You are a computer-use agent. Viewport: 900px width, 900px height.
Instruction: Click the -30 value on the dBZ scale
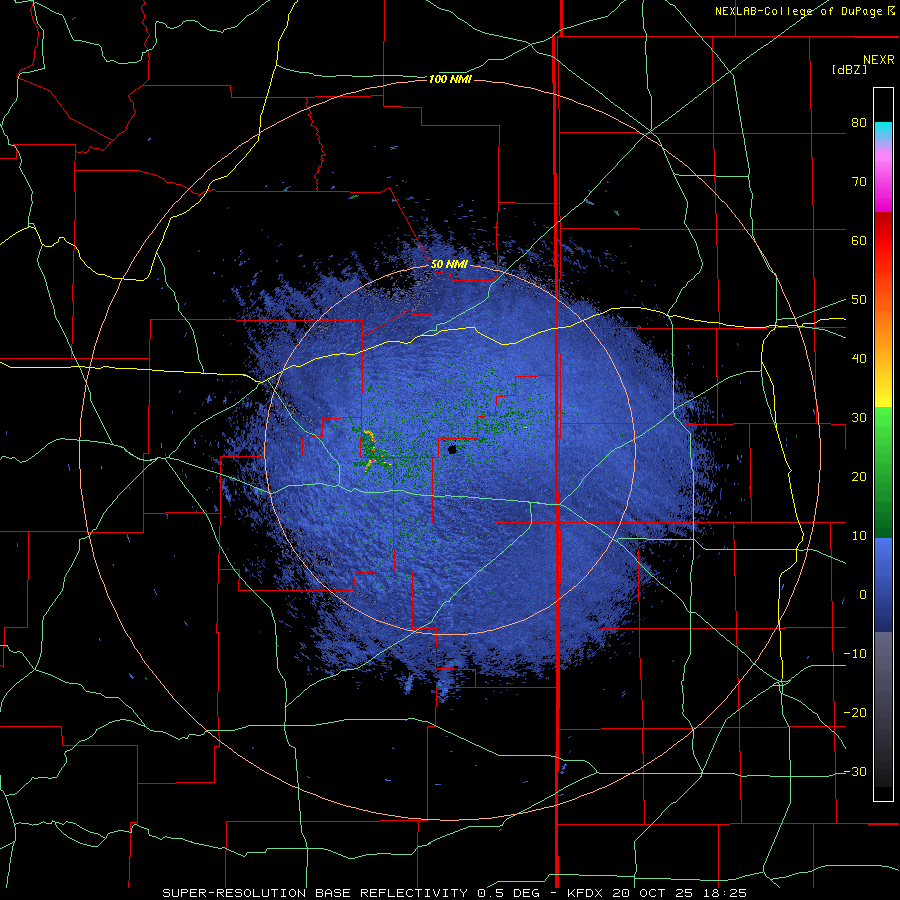pos(855,772)
